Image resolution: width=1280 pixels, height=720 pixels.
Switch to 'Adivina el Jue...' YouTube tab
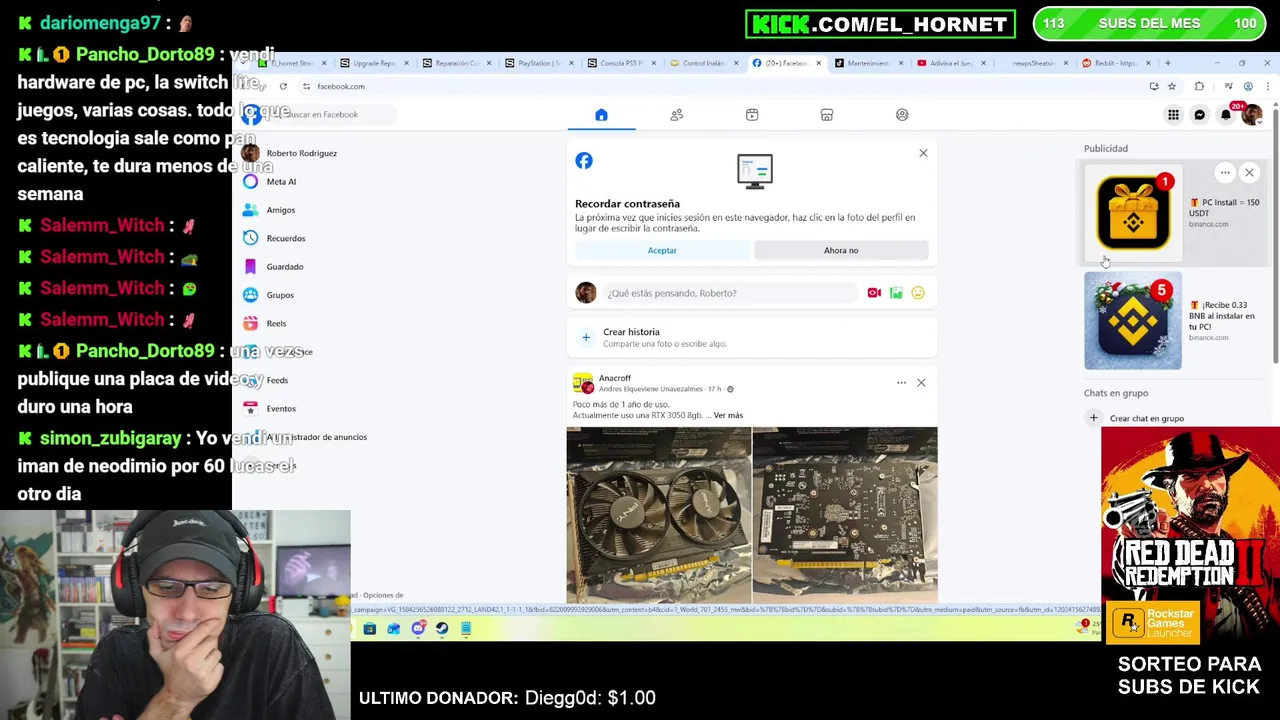[951, 63]
